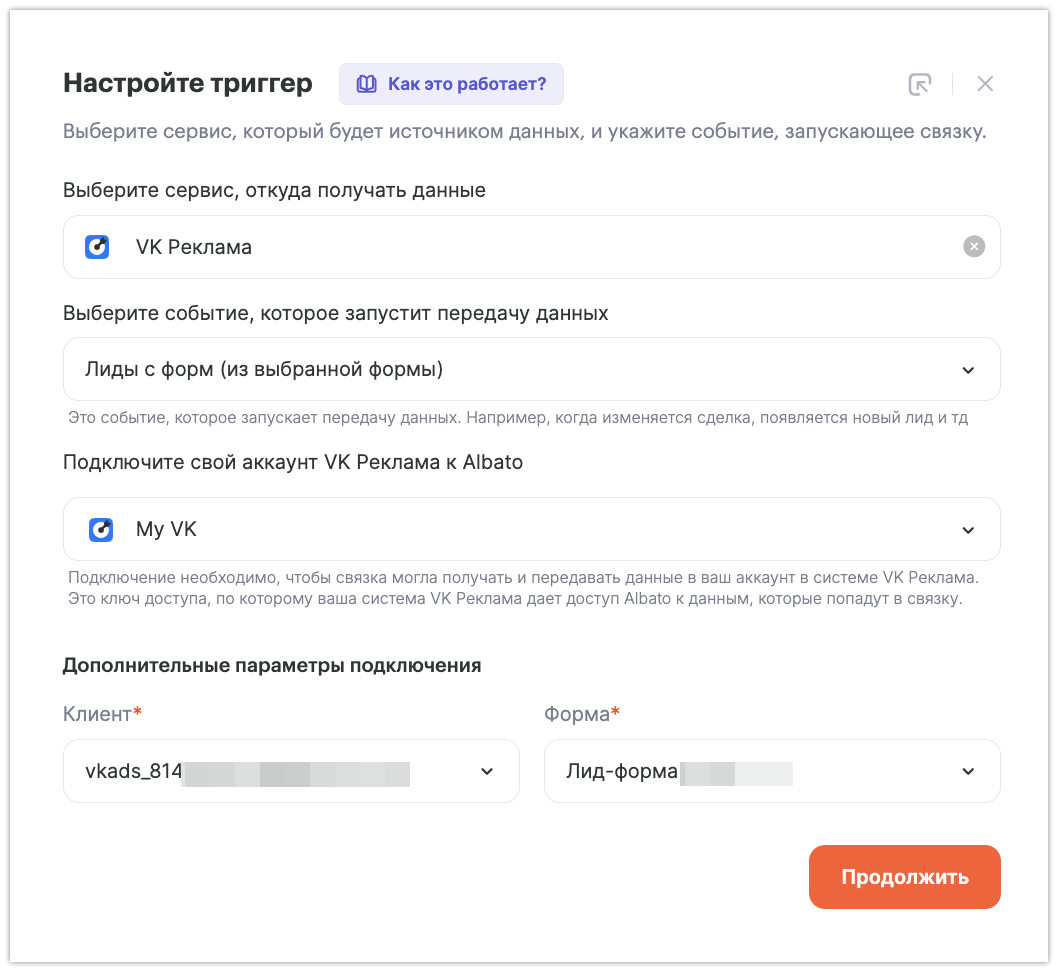
Task: Click the VK Реклама service logo
Action: [97, 247]
